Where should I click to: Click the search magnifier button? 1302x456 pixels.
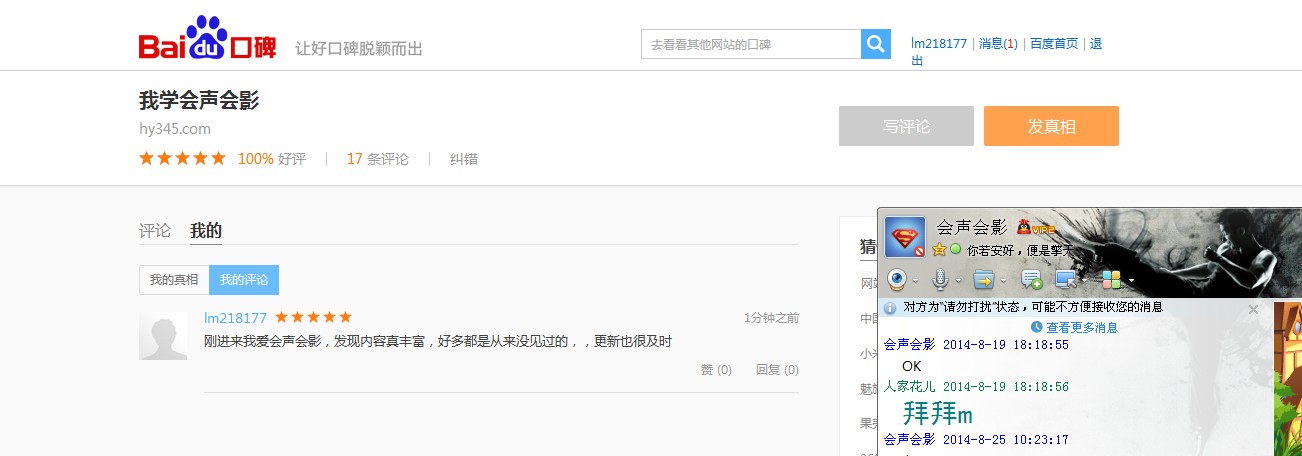(875, 44)
